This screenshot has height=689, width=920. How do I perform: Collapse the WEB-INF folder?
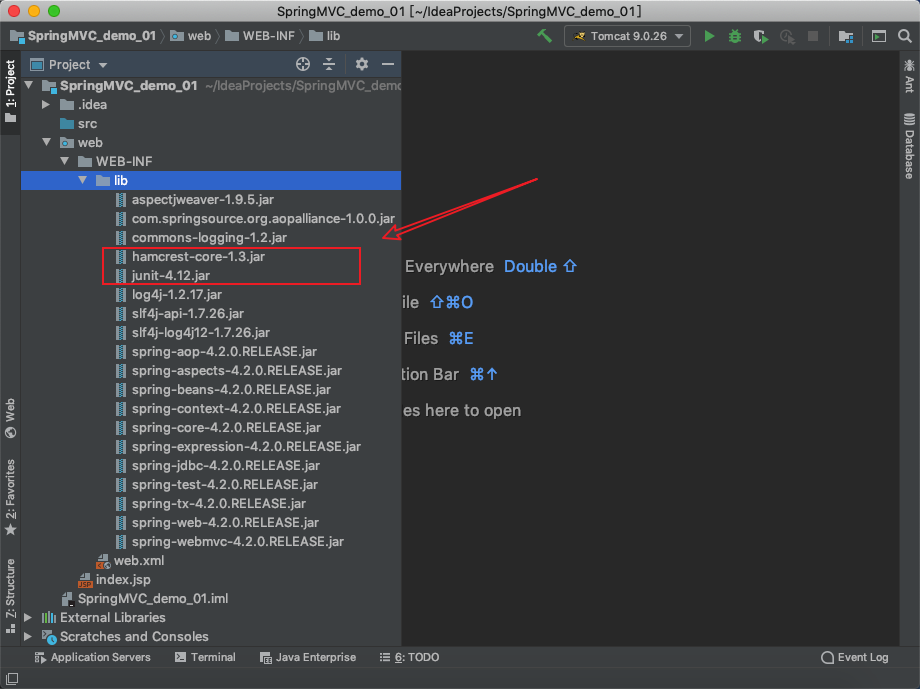pos(65,161)
